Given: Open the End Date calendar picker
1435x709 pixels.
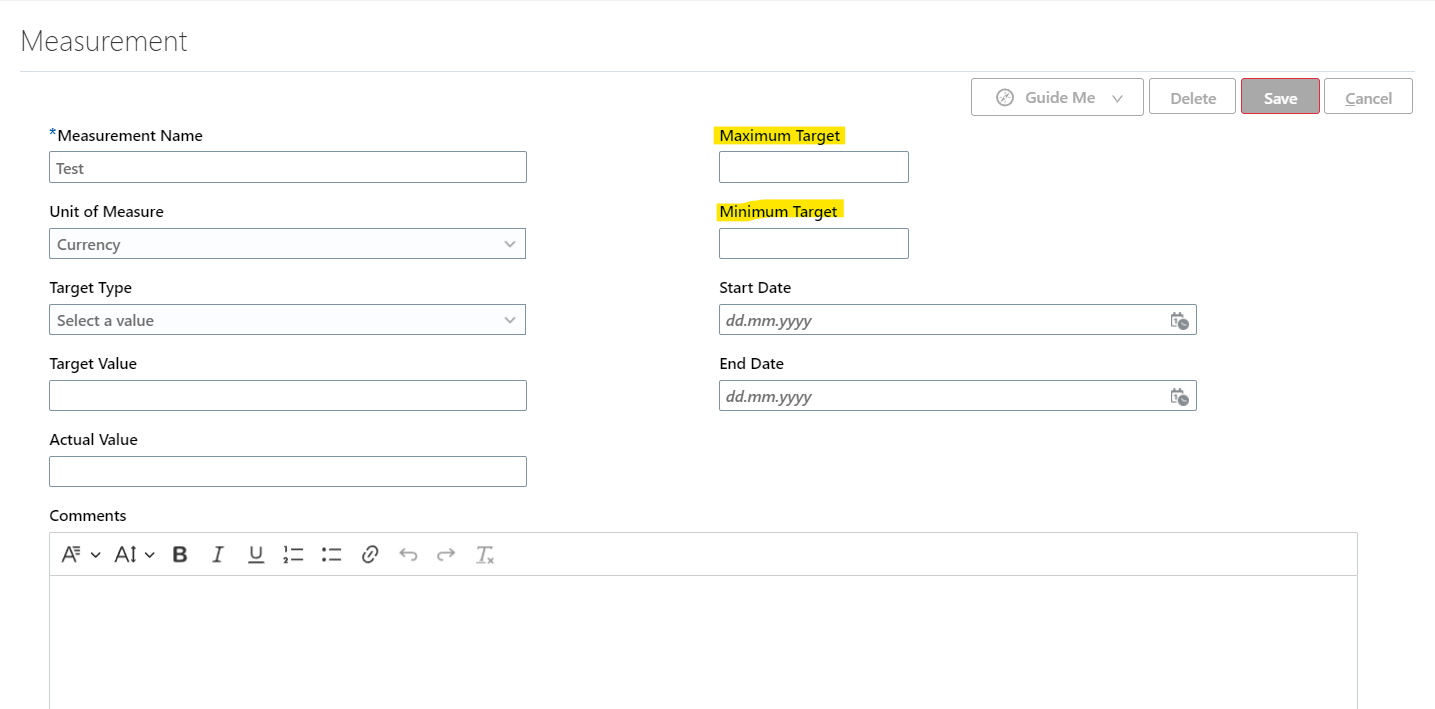Looking at the screenshot, I should (x=1179, y=396).
